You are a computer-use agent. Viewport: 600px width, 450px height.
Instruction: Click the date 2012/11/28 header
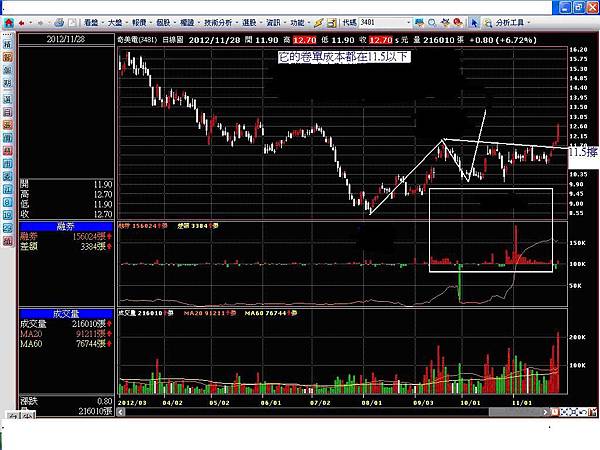point(66,39)
